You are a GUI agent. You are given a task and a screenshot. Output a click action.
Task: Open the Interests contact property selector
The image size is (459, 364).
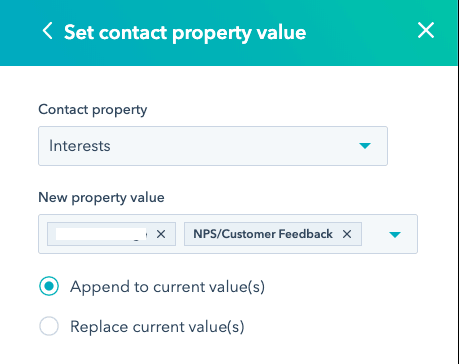click(213, 146)
